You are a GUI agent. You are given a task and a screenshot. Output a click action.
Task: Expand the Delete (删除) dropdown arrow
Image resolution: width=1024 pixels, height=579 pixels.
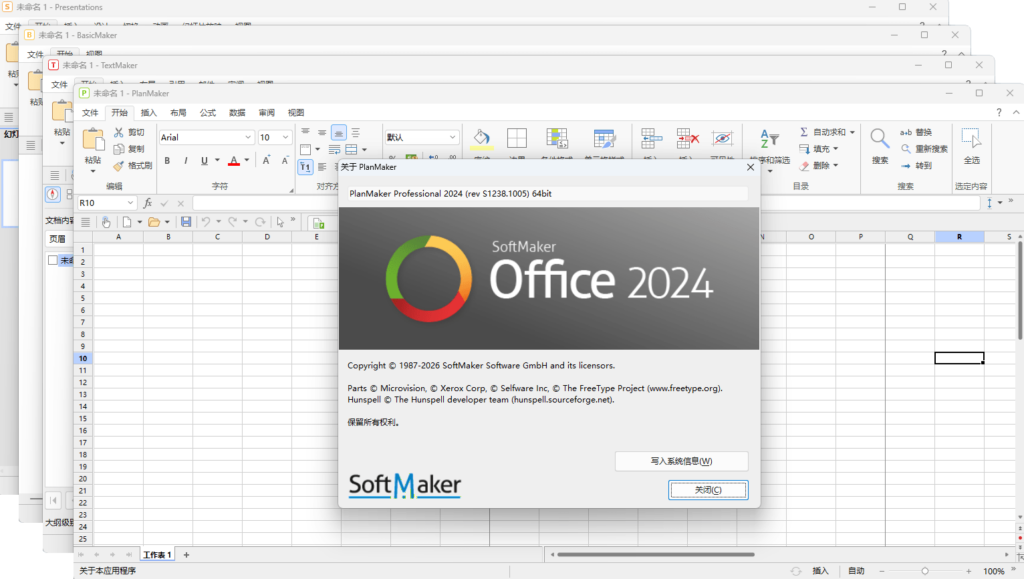click(x=835, y=166)
